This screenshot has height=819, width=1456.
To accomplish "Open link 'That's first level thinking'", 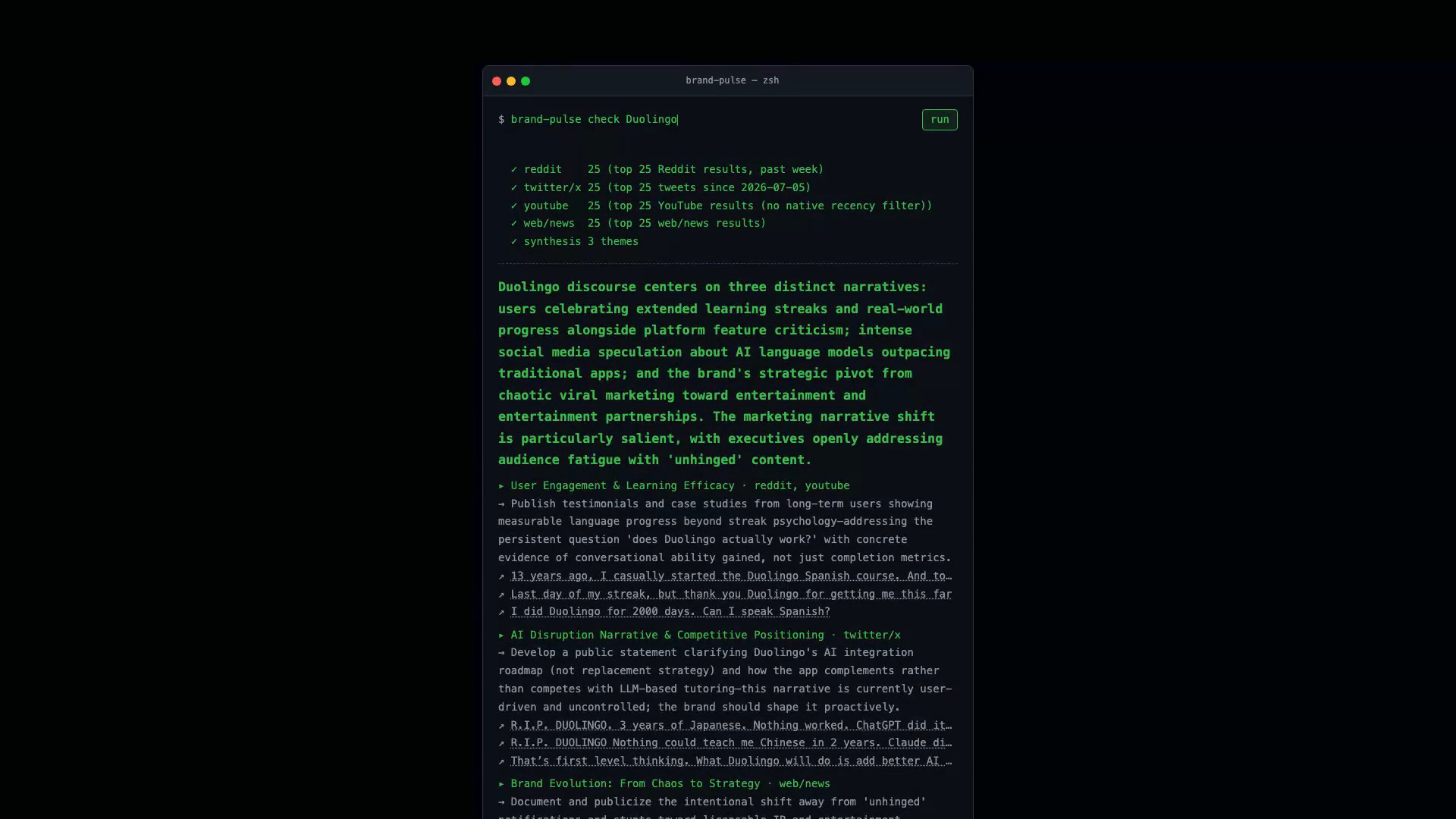I will tap(731, 761).
